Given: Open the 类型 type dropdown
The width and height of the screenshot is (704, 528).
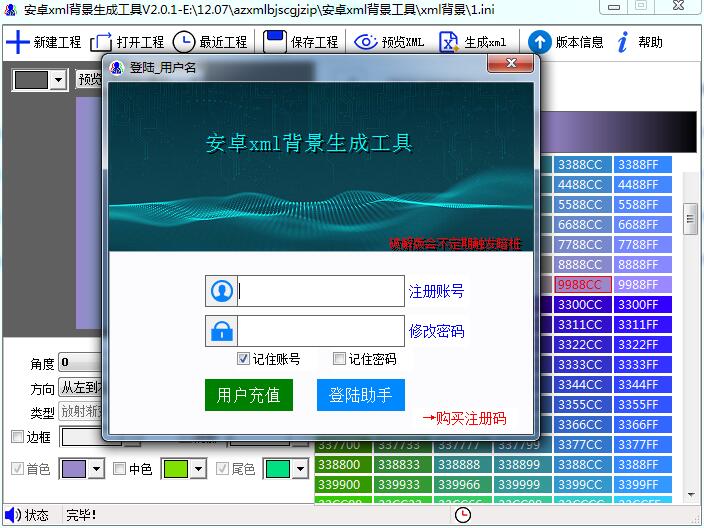Looking at the screenshot, I should pyautogui.click(x=81, y=411).
